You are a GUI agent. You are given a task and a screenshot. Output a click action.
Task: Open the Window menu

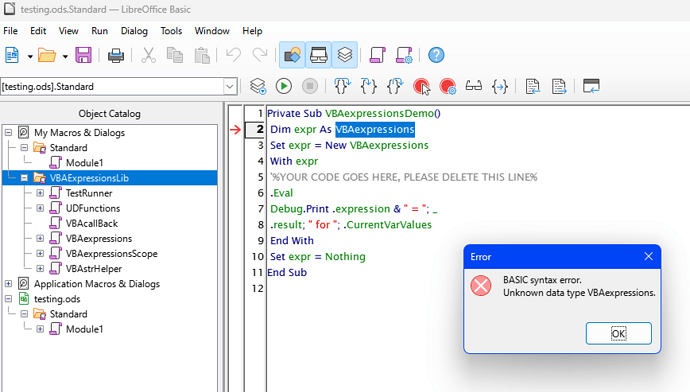(212, 31)
